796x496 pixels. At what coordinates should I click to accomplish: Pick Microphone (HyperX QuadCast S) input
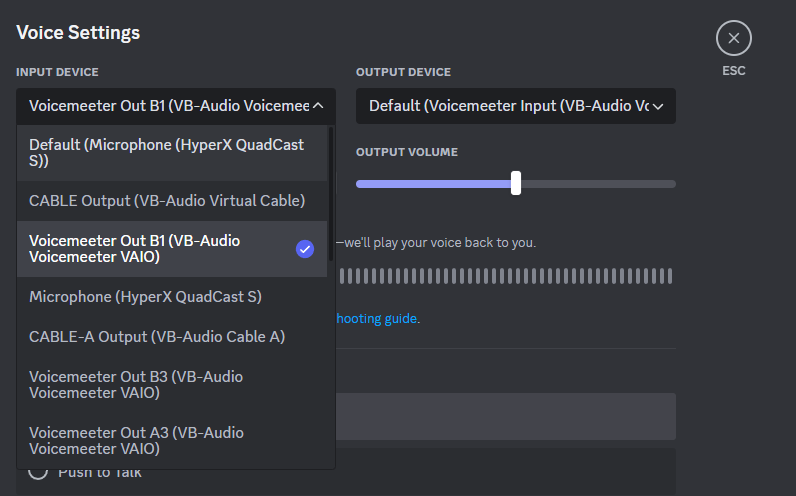(x=145, y=297)
